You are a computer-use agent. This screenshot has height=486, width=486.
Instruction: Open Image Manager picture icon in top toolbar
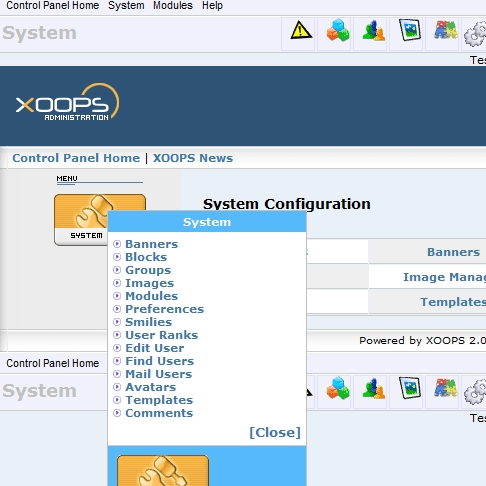pos(409,30)
